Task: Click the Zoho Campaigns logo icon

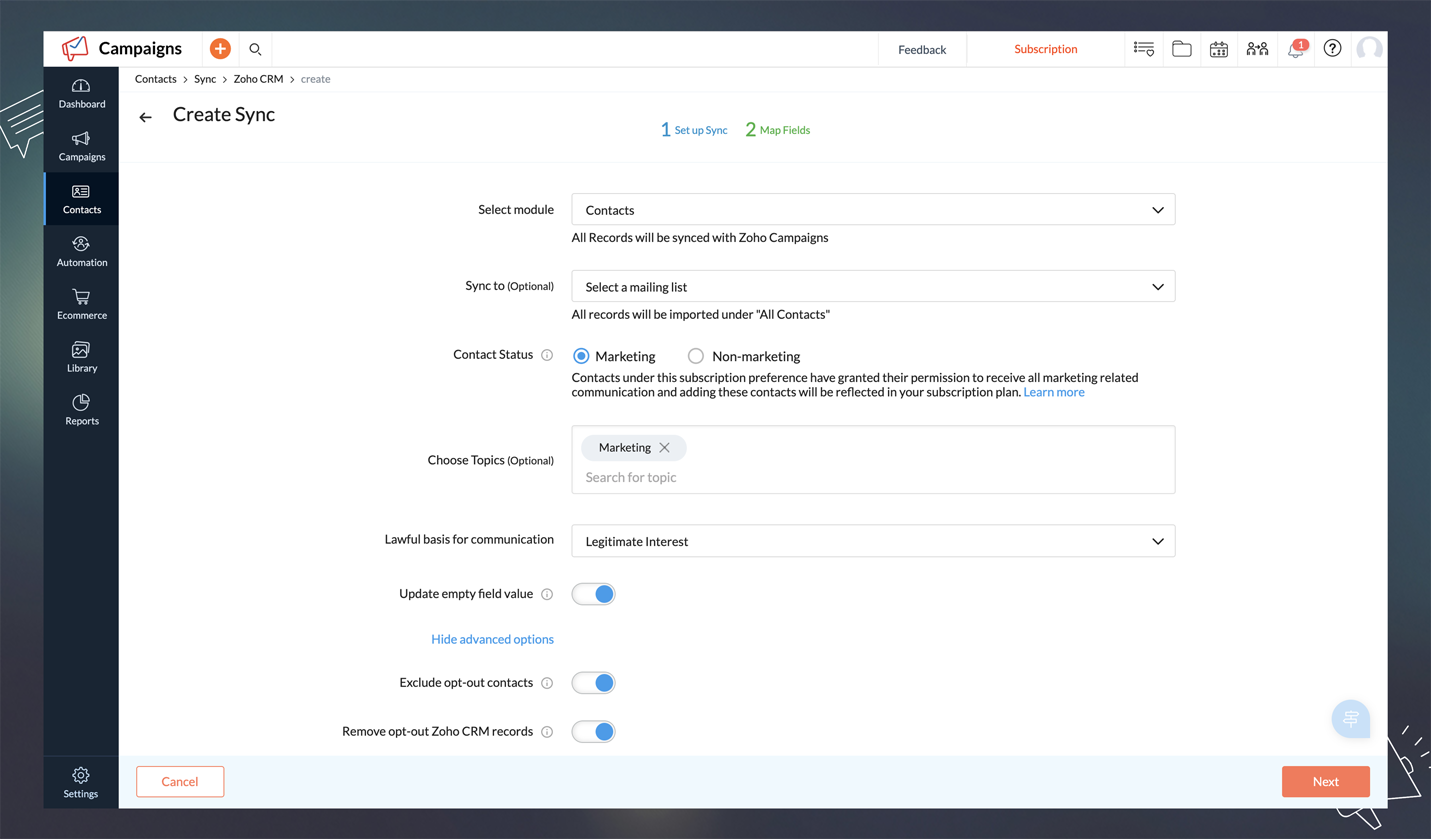Action: tap(75, 48)
